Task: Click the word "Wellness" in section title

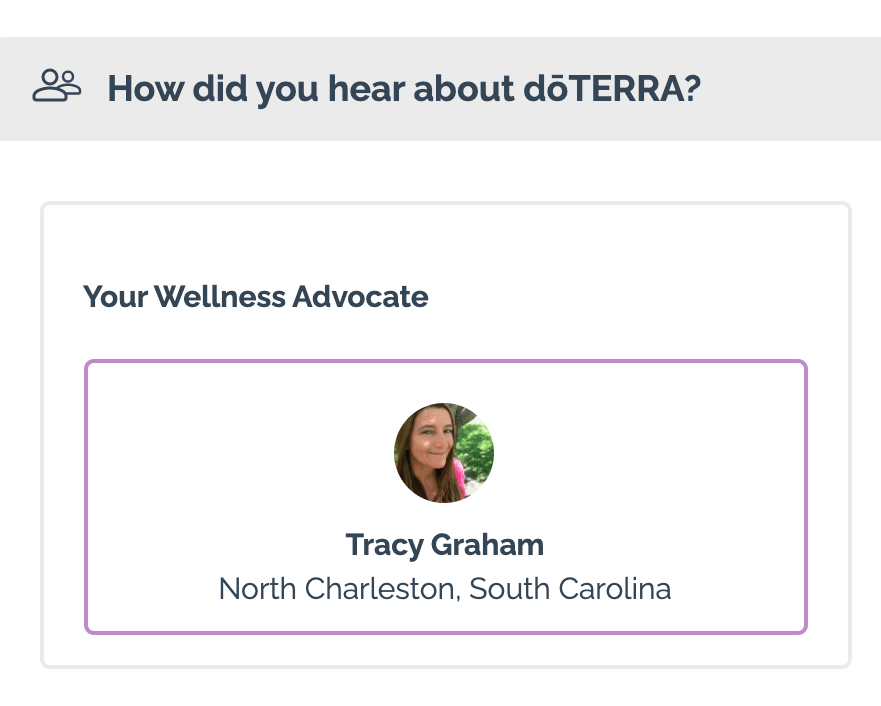Action: [220, 297]
